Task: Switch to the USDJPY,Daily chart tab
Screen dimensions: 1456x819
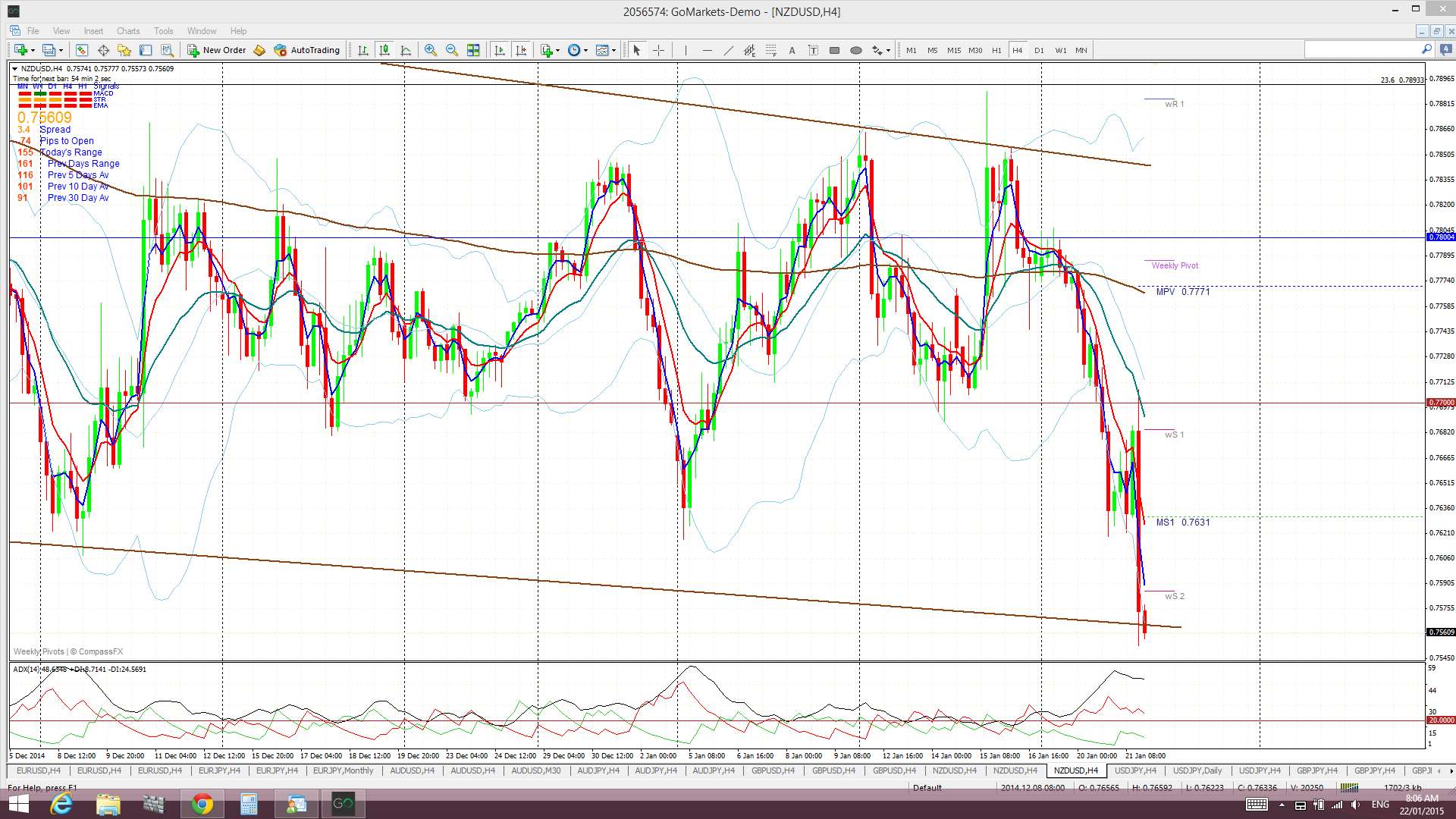Action: tap(1197, 770)
